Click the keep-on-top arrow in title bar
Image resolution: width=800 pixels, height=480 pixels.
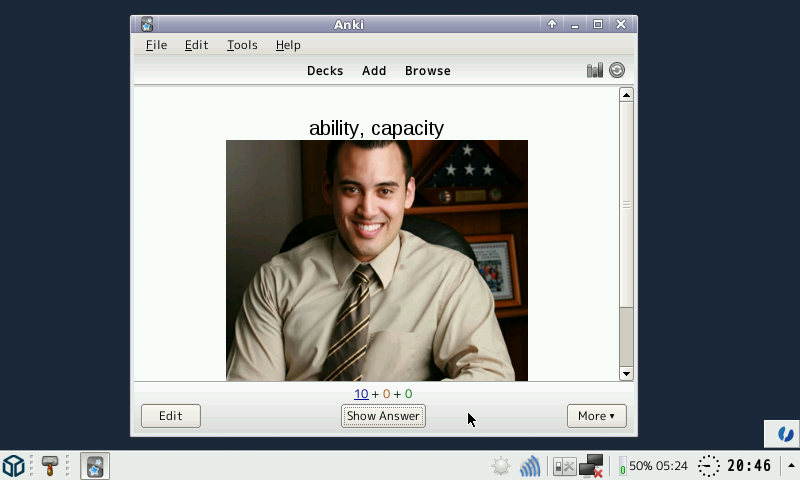(x=552, y=24)
